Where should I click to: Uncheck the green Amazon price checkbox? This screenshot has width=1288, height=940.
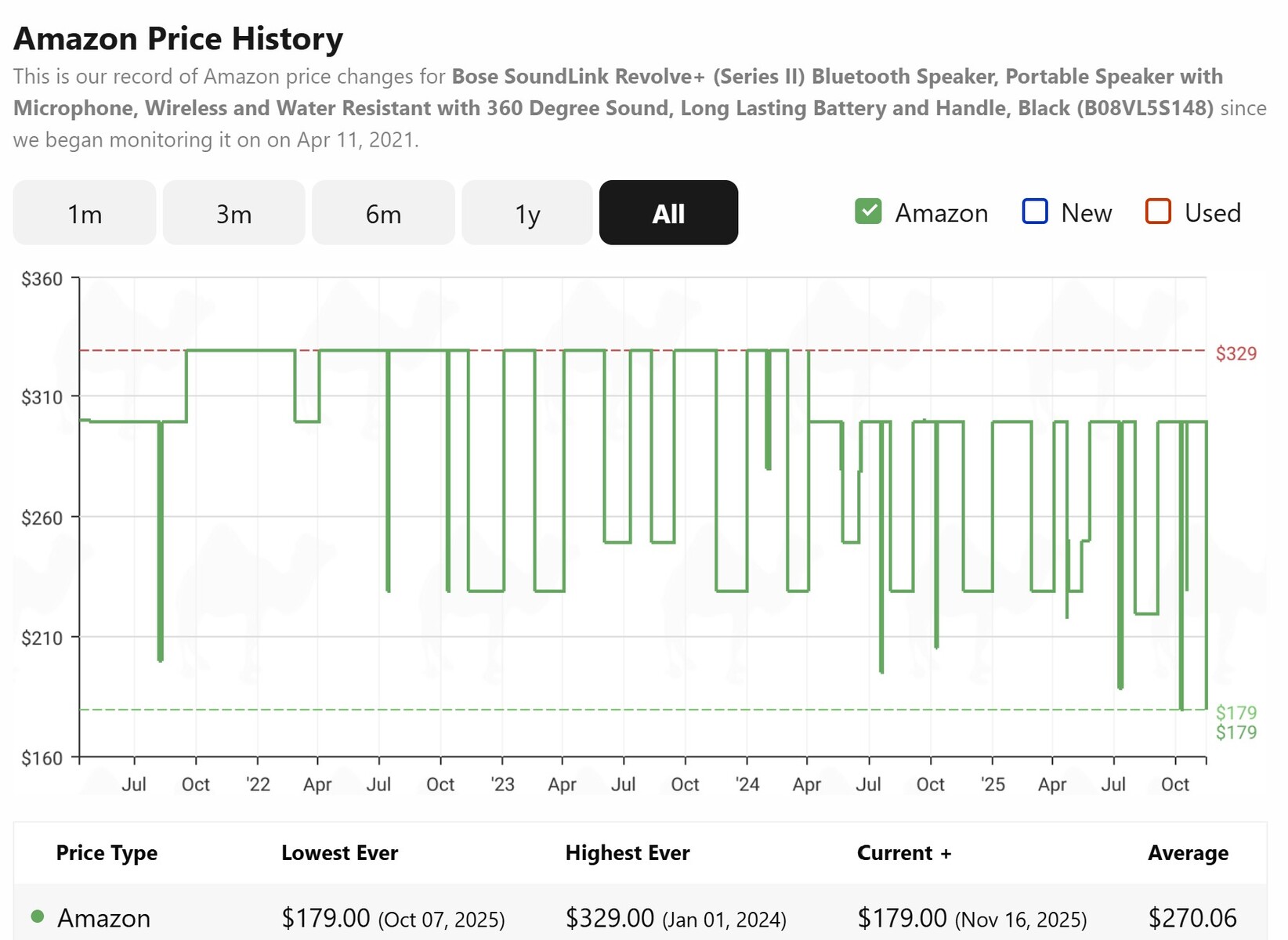coord(868,212)
